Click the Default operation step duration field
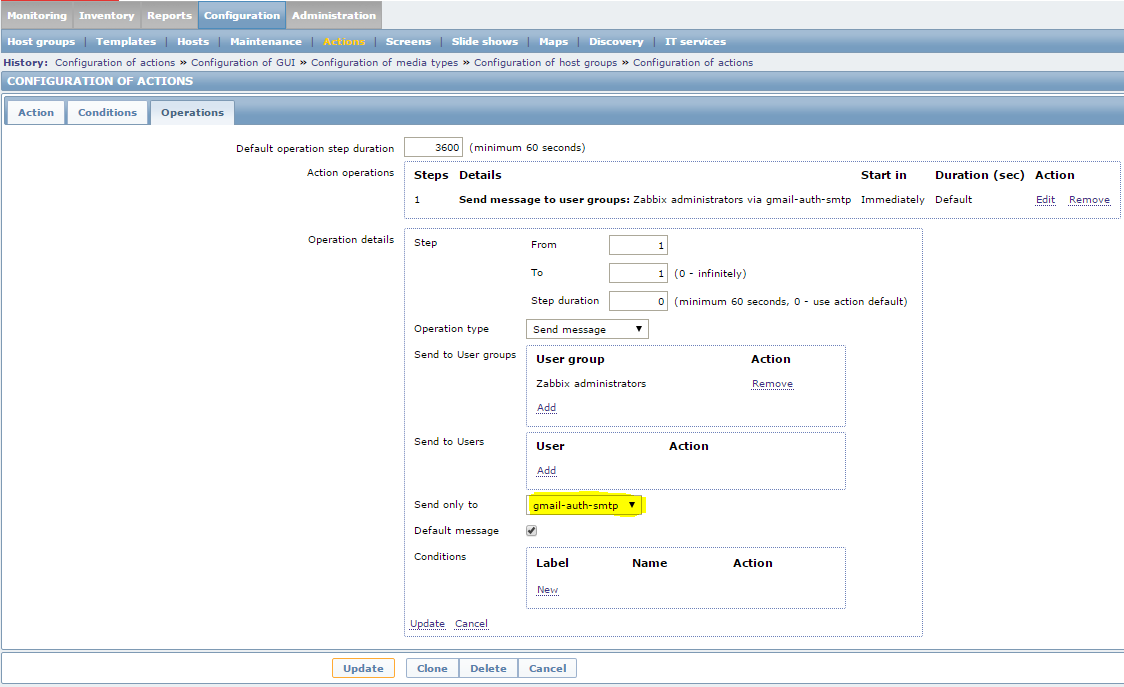This screenshot has height=687, width=1124. 433,146
